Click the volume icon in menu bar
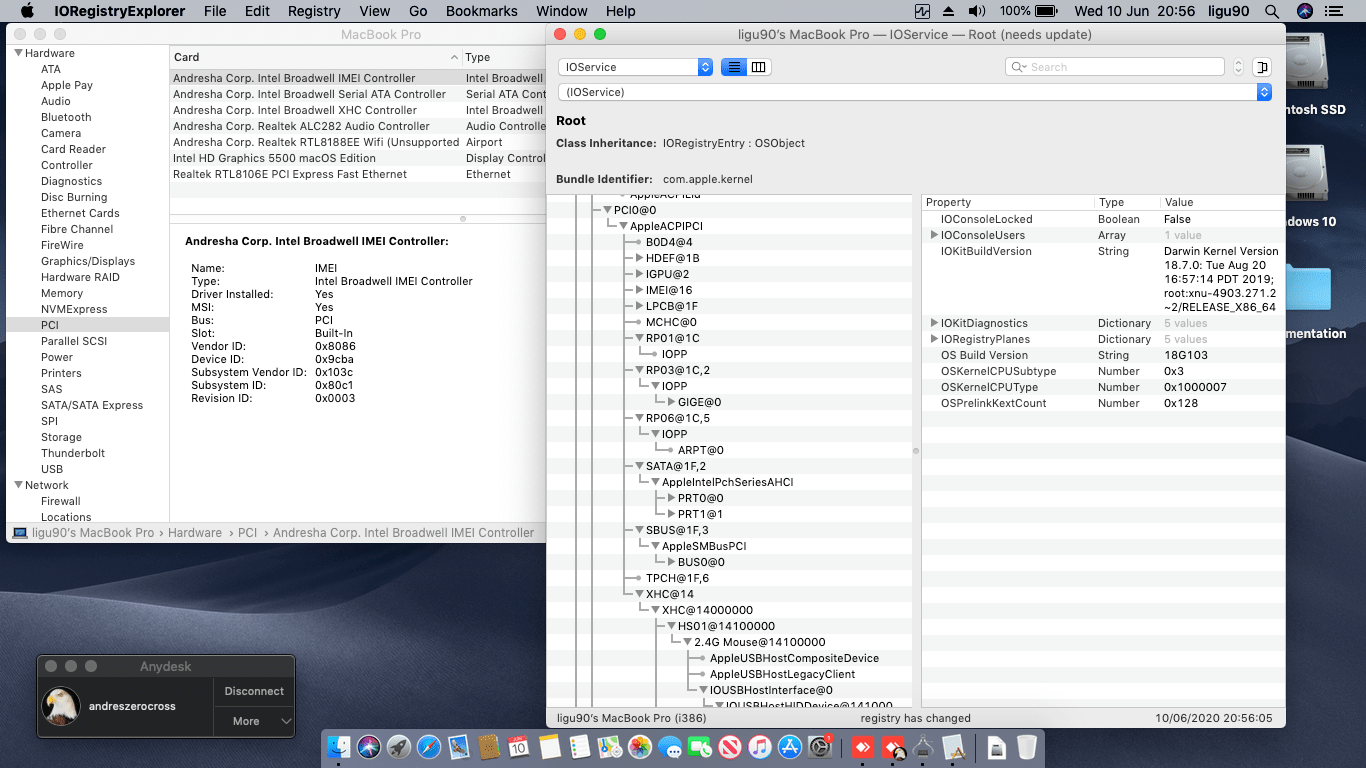Screen dimensions: 1366x768 tap(976, 11)
